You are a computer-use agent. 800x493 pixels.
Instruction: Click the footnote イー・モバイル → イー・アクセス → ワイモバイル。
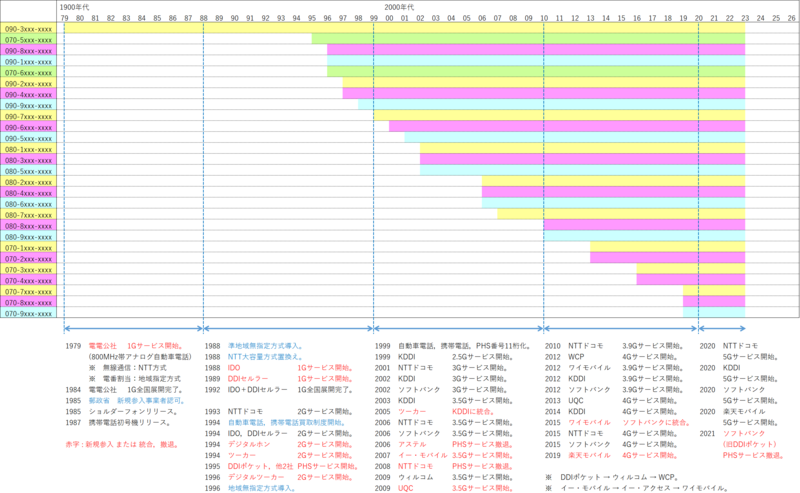pos(645,488)
